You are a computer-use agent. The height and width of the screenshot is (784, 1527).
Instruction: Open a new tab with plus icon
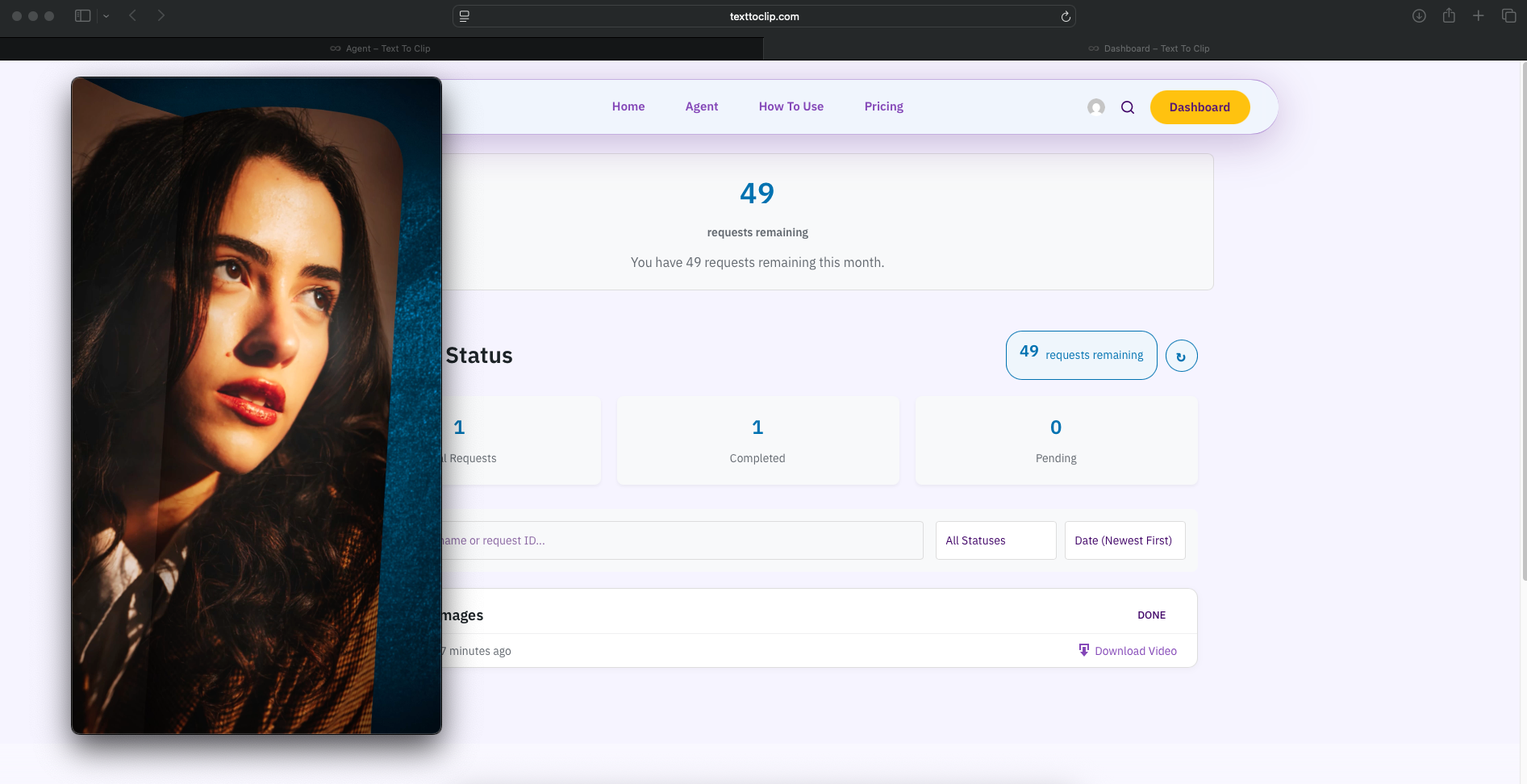(x=1478, y=16)
